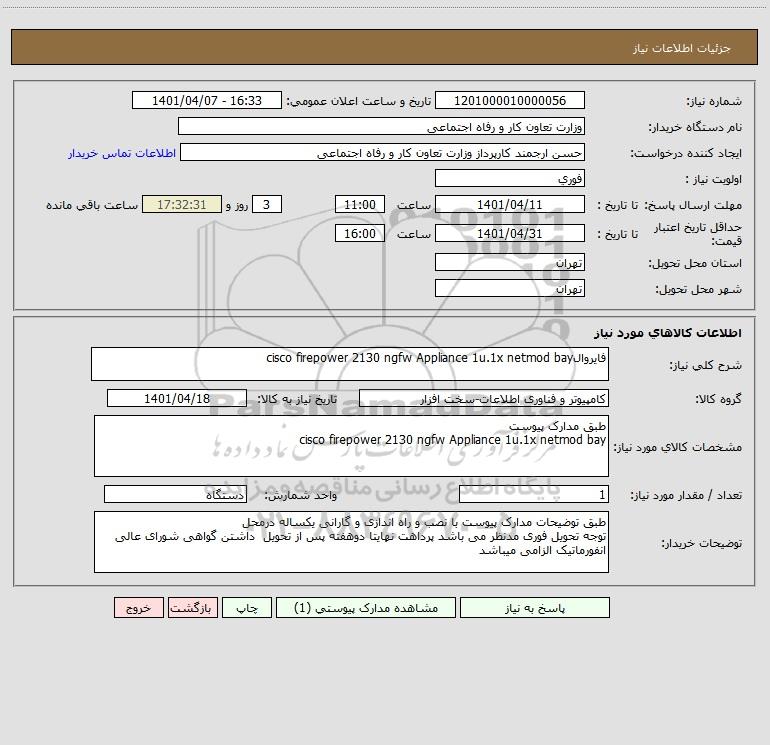
Task: Click the جزئیات اطلاعات نیاز header title
Action: [682, 48]
